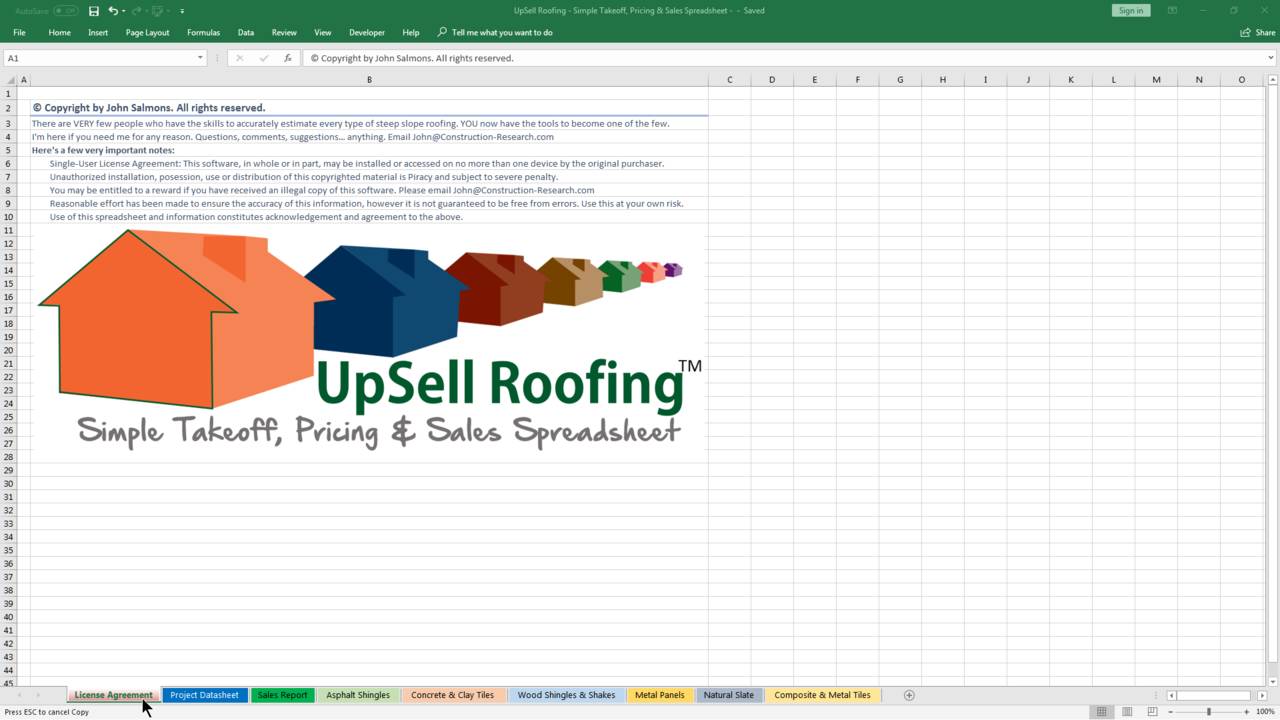Open the Name Box dropdown
1280x720 pixels.
click(x=198, y=58)
